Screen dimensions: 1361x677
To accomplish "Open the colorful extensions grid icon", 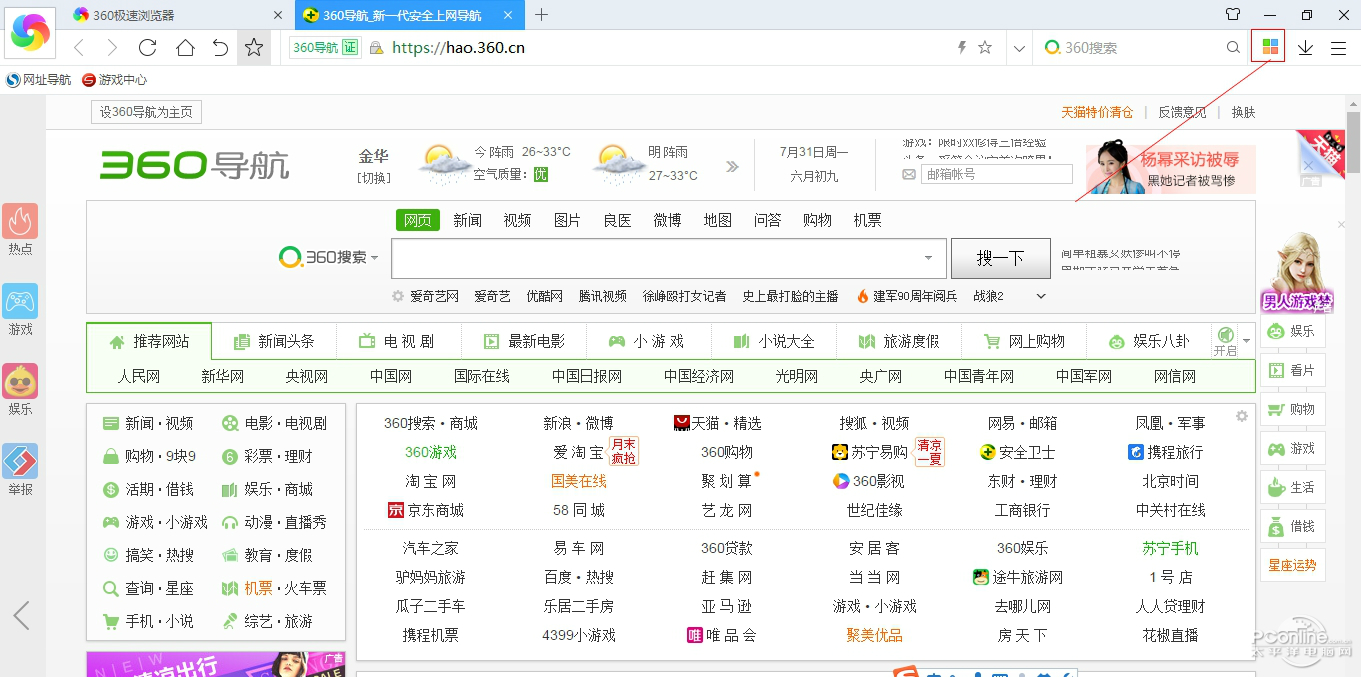I will (1270, 47).
